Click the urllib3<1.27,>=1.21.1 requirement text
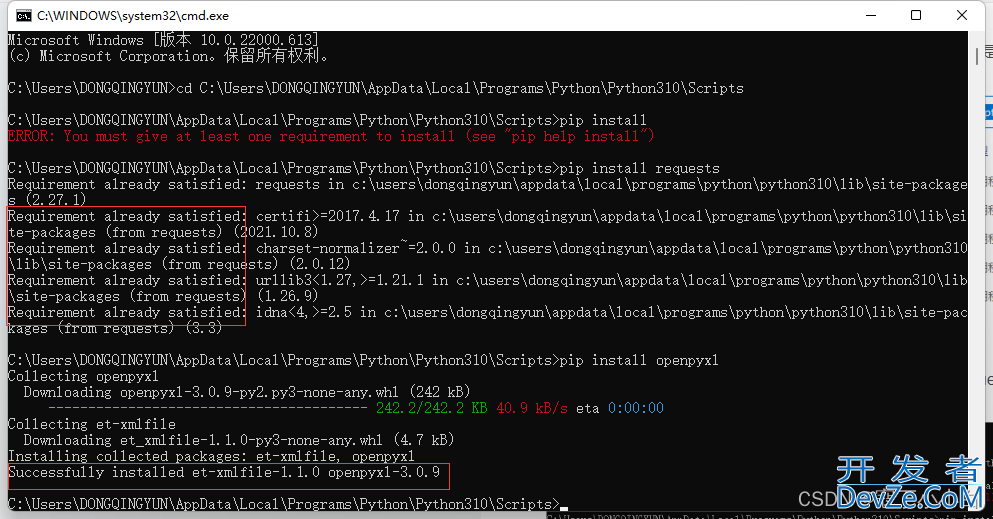This screenshot has width=993, height=519. point(339,280)
